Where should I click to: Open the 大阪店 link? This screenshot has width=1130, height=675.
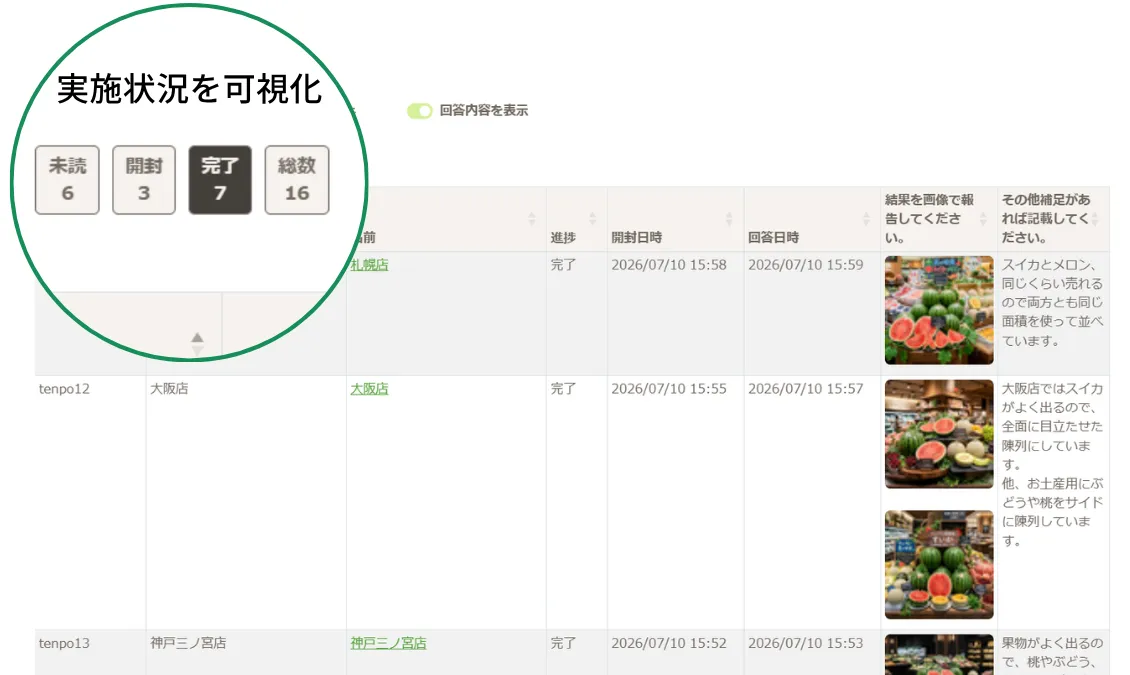(x=370, y=389)
